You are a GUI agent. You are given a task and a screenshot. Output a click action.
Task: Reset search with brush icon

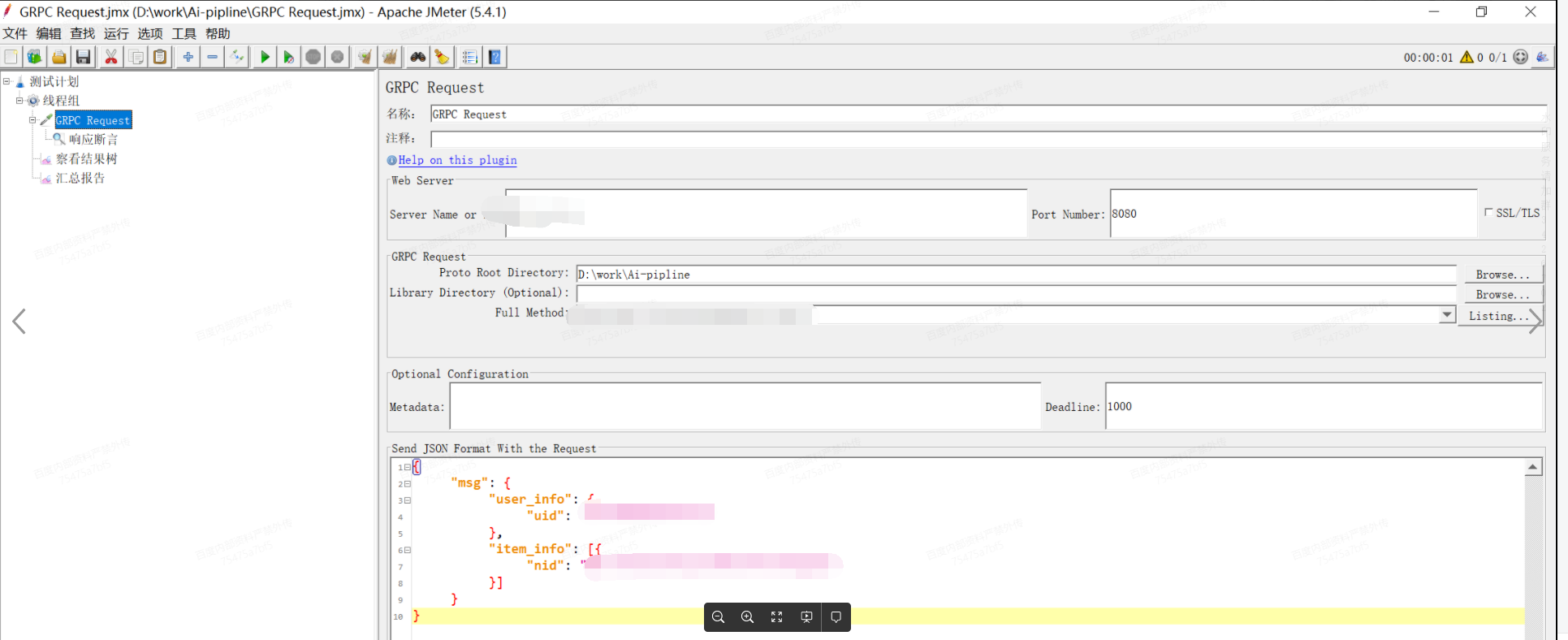tap(442, 57)
